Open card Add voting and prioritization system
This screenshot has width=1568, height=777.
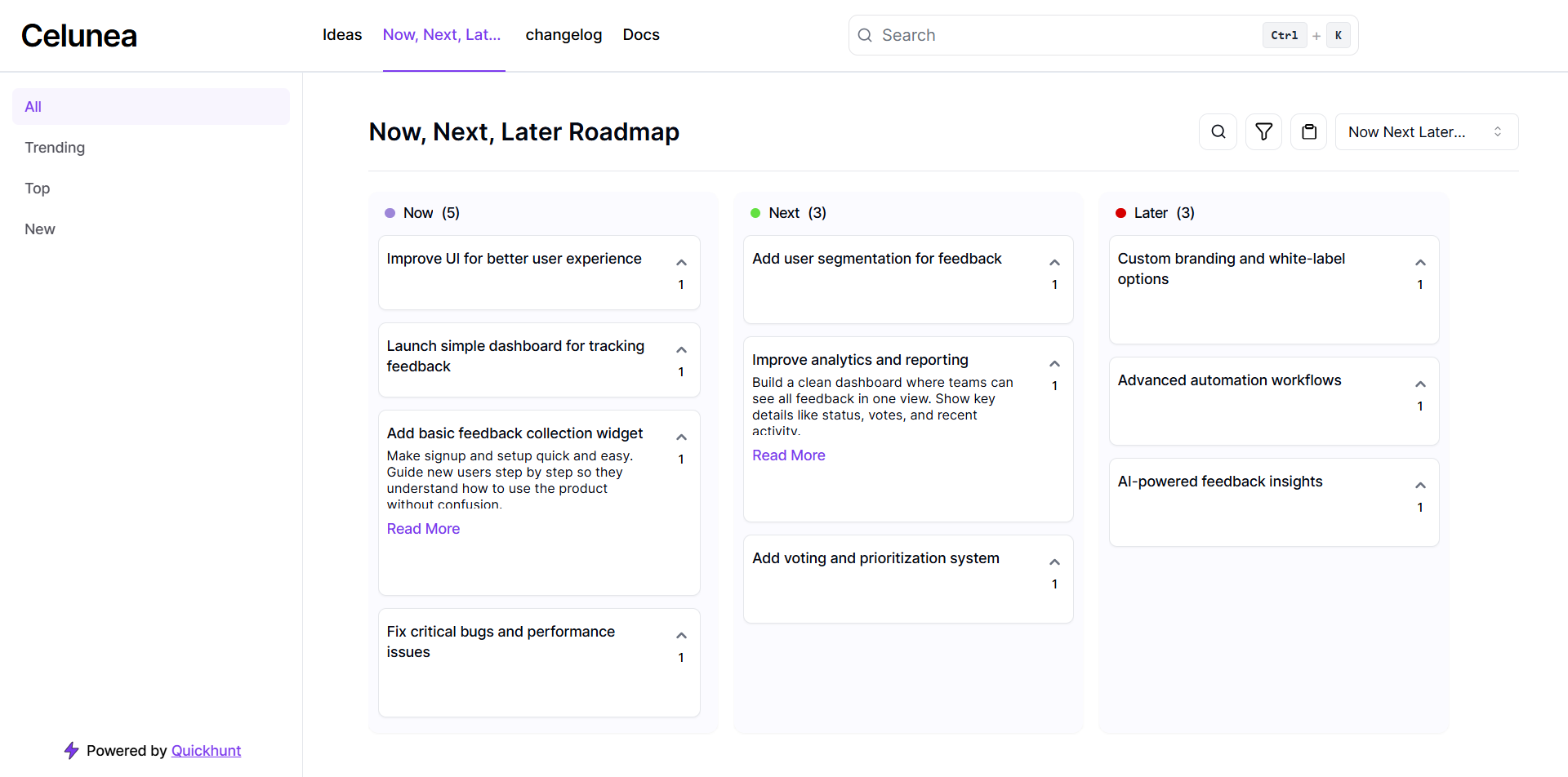pos(908,579)
